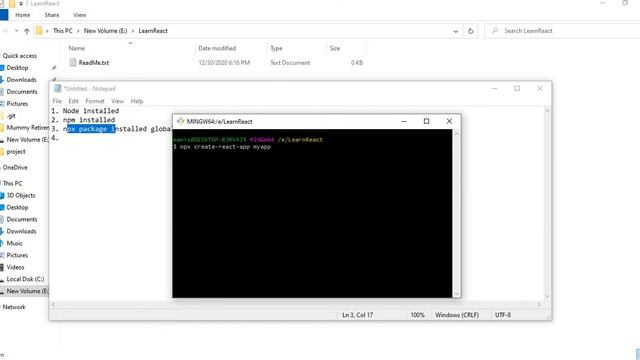Click 'Windows (CRLF)' in Notepad status bar
640x360 pixels.
pos(457,315)
